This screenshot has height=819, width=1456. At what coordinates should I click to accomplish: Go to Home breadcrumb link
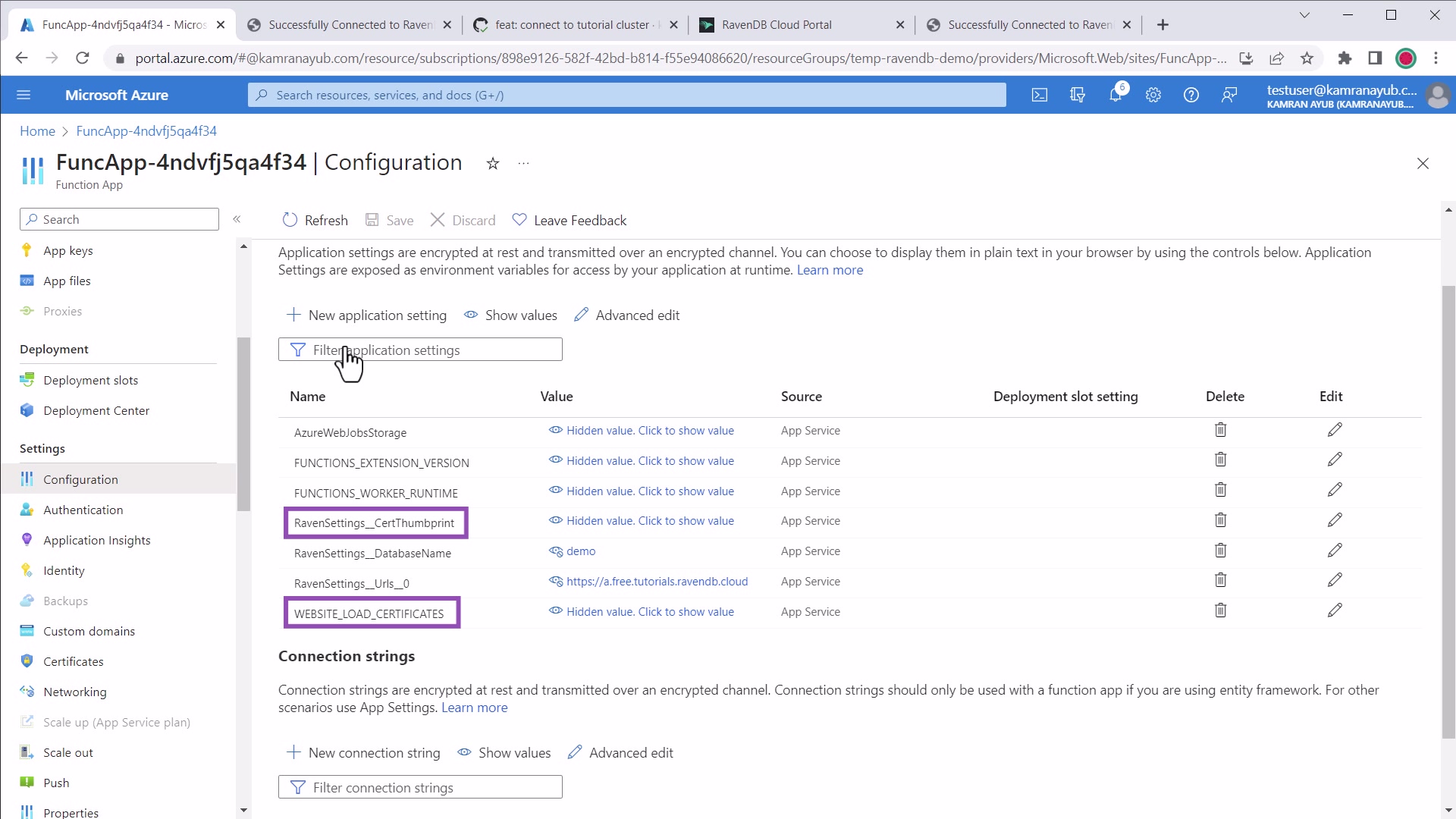(37, 131)
